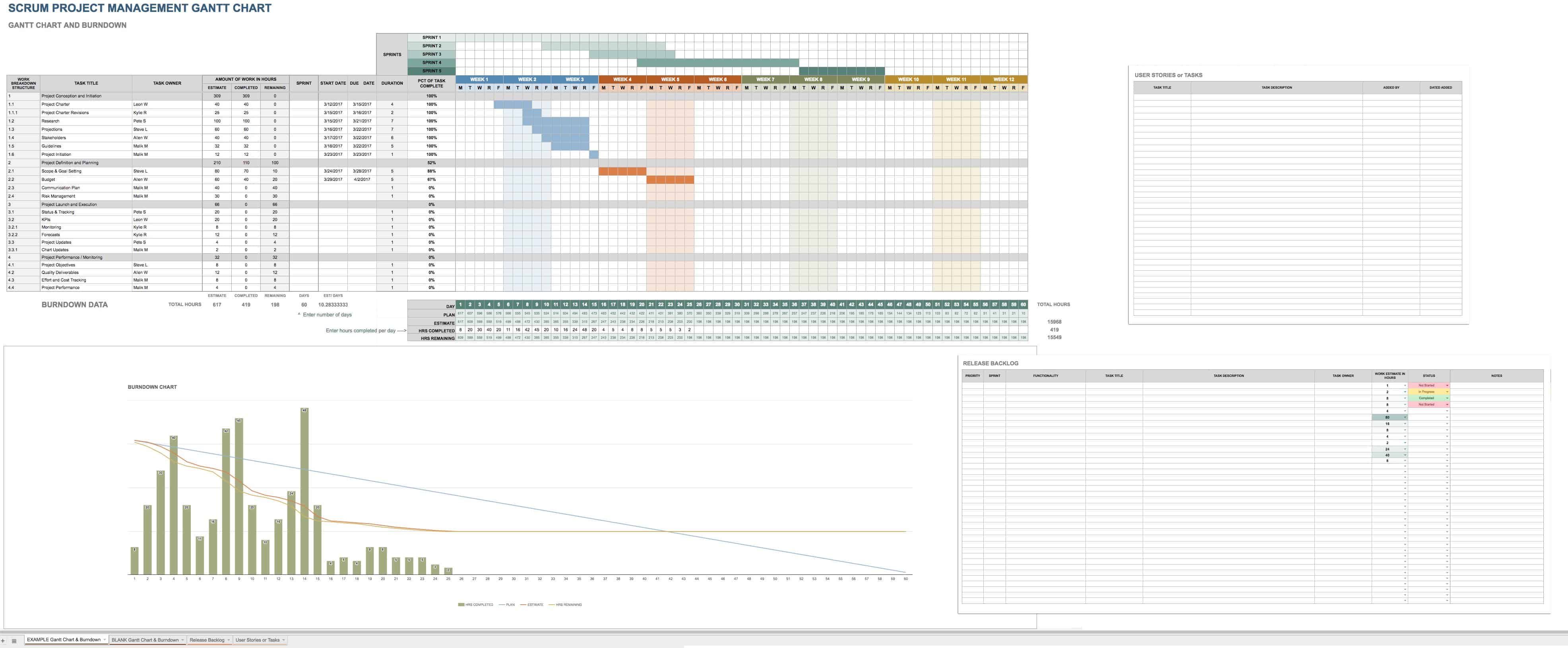Switch to BLANK Gantt Chart & Burndown tab
The width and height of the screenshot is (1568, 648).
pyautogui.click(x=145, y=640)
